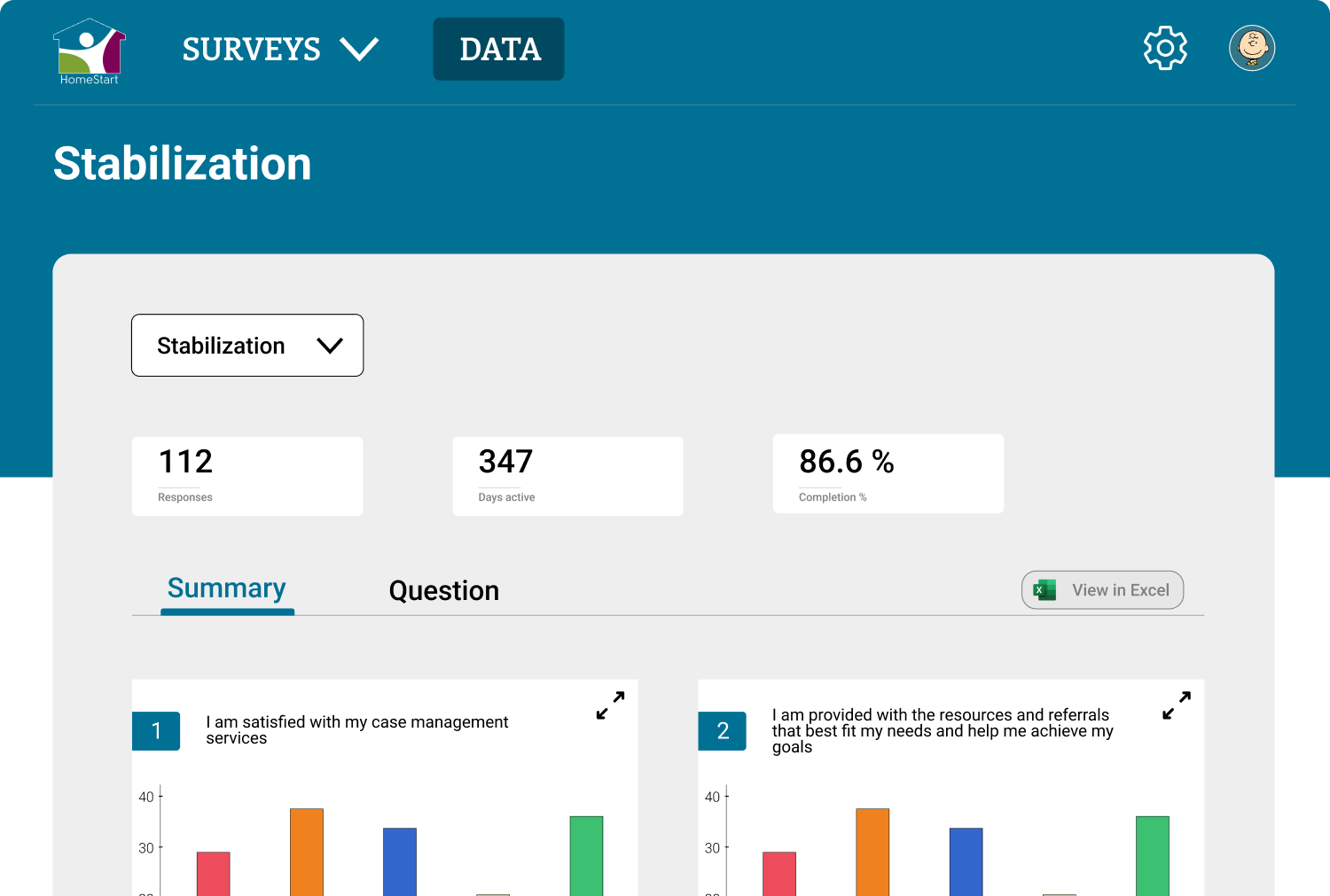Viewport: 1330px width, 896px height.
Task: Select the 112 Responses card
Action: coord(247,476)
